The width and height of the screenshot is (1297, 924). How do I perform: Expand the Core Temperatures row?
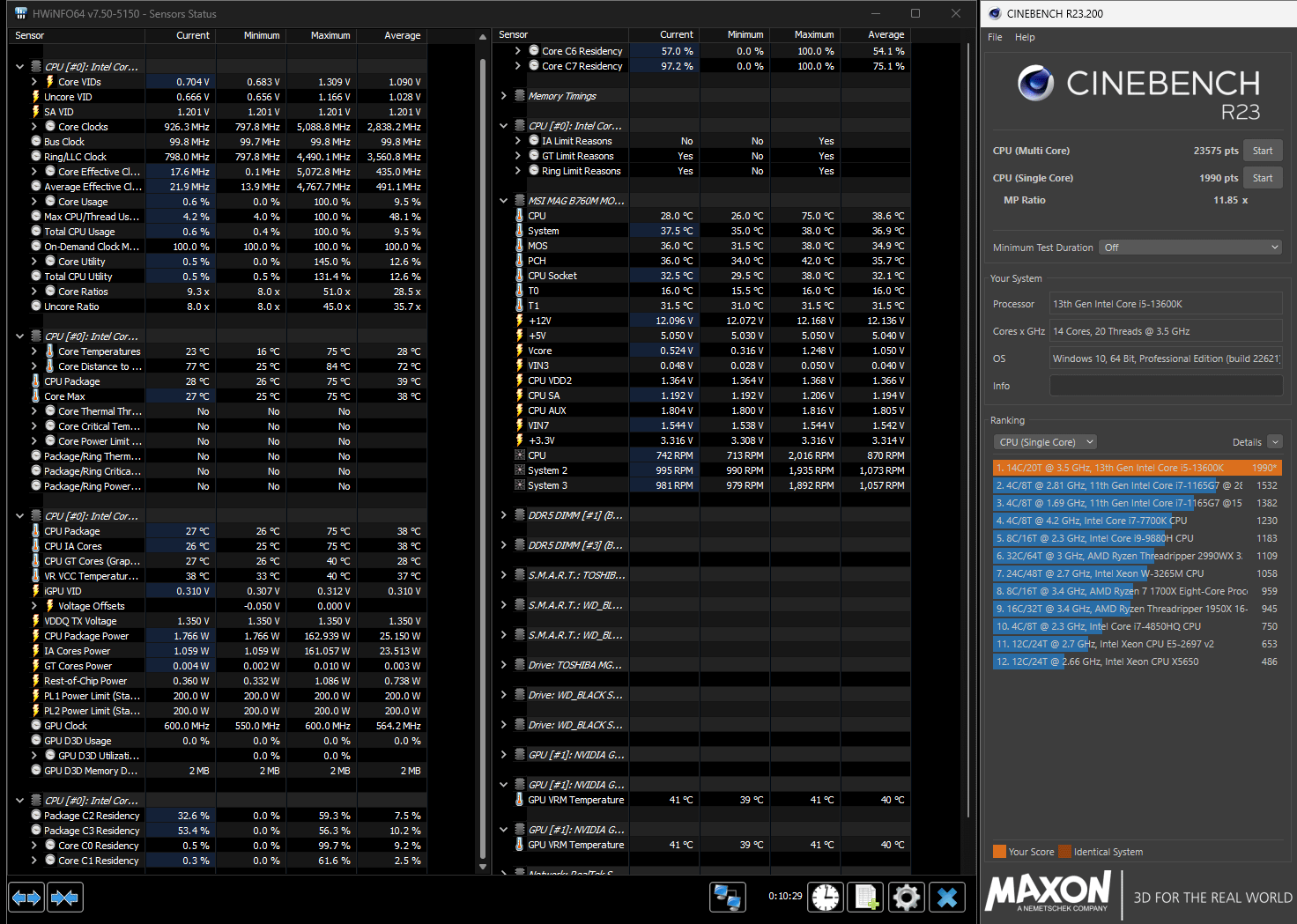tap(34, 351)
